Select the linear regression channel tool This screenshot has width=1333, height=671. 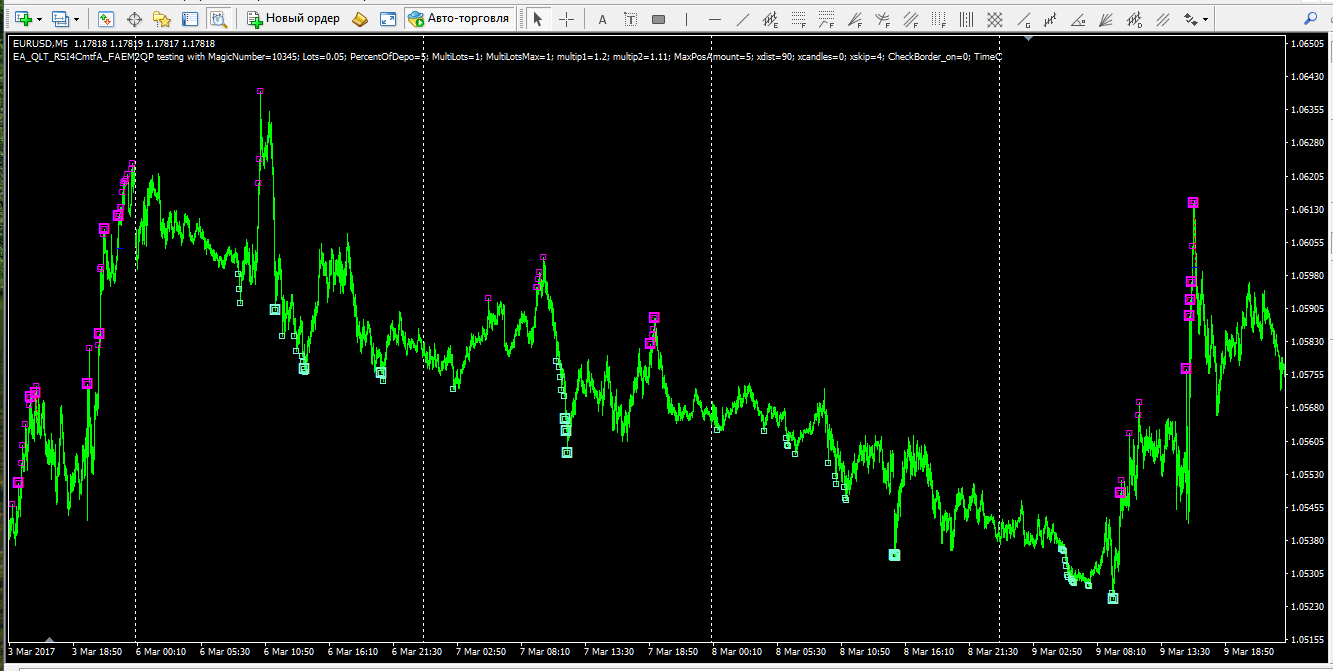[1050, 18]
